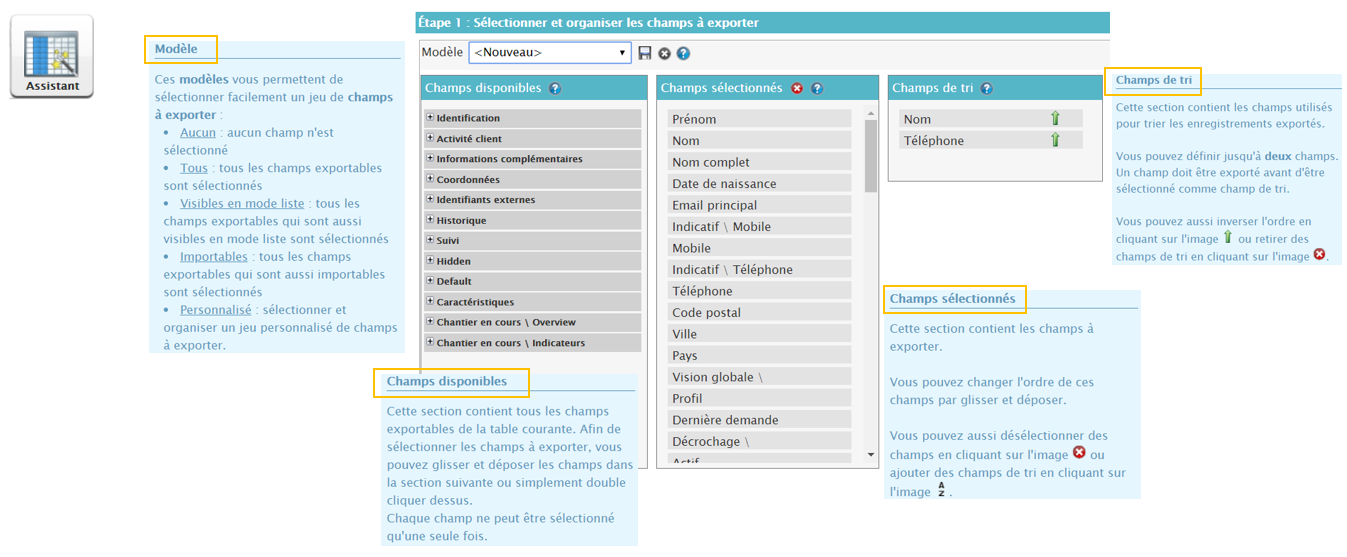
Task: Clear selected fields with the red X icon
Action: tap(797, 88)
